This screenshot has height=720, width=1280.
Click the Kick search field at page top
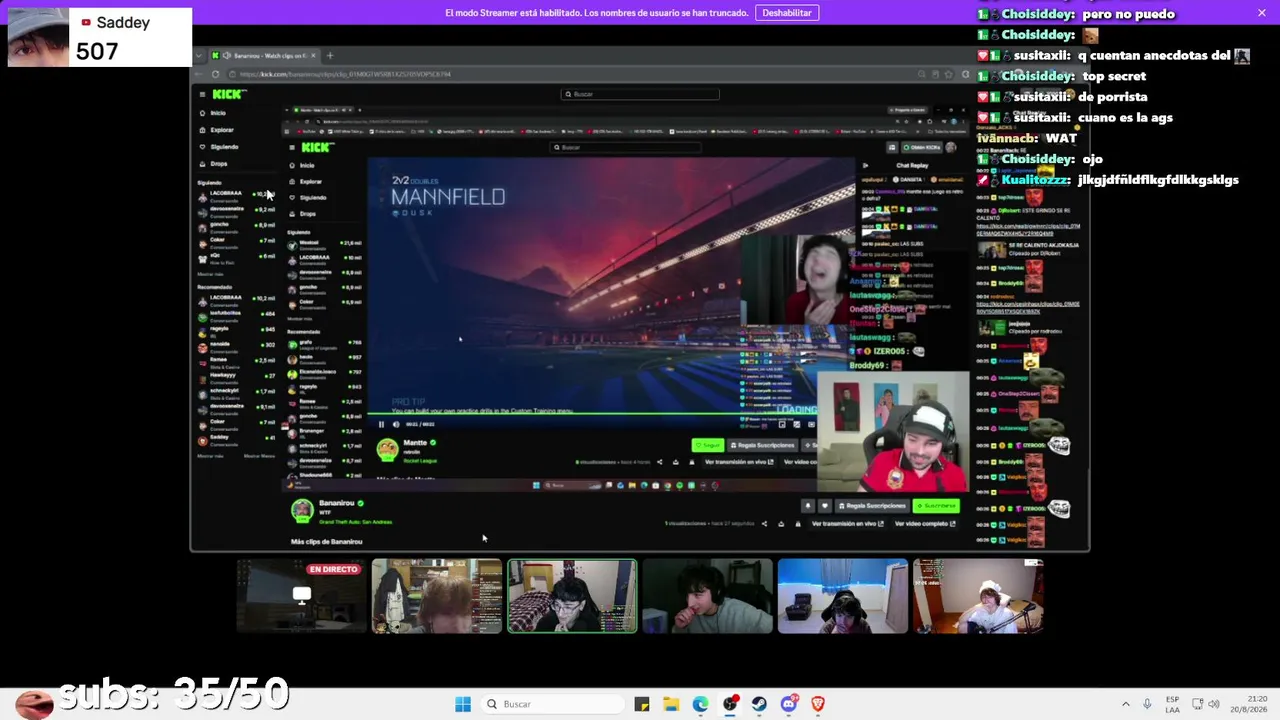tap(640, 94)
